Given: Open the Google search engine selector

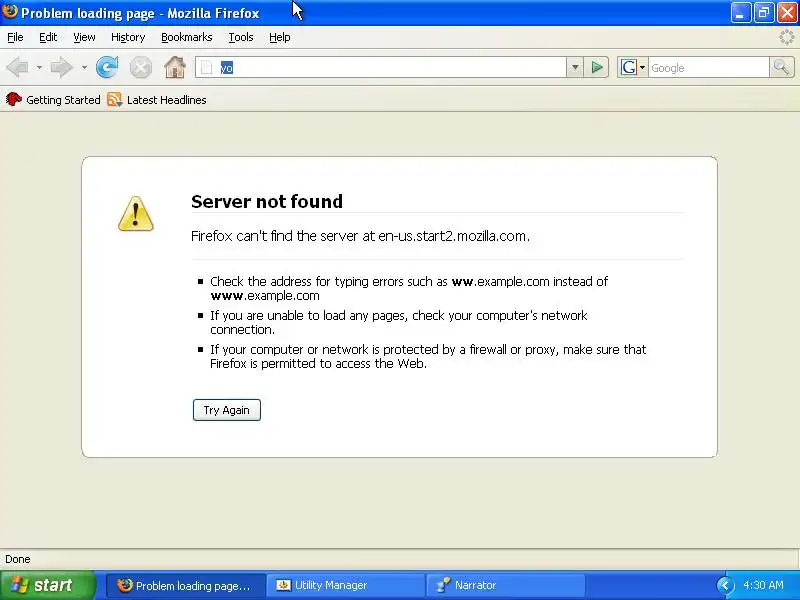Looking at the screenshot, I should (x=633, y=67).
